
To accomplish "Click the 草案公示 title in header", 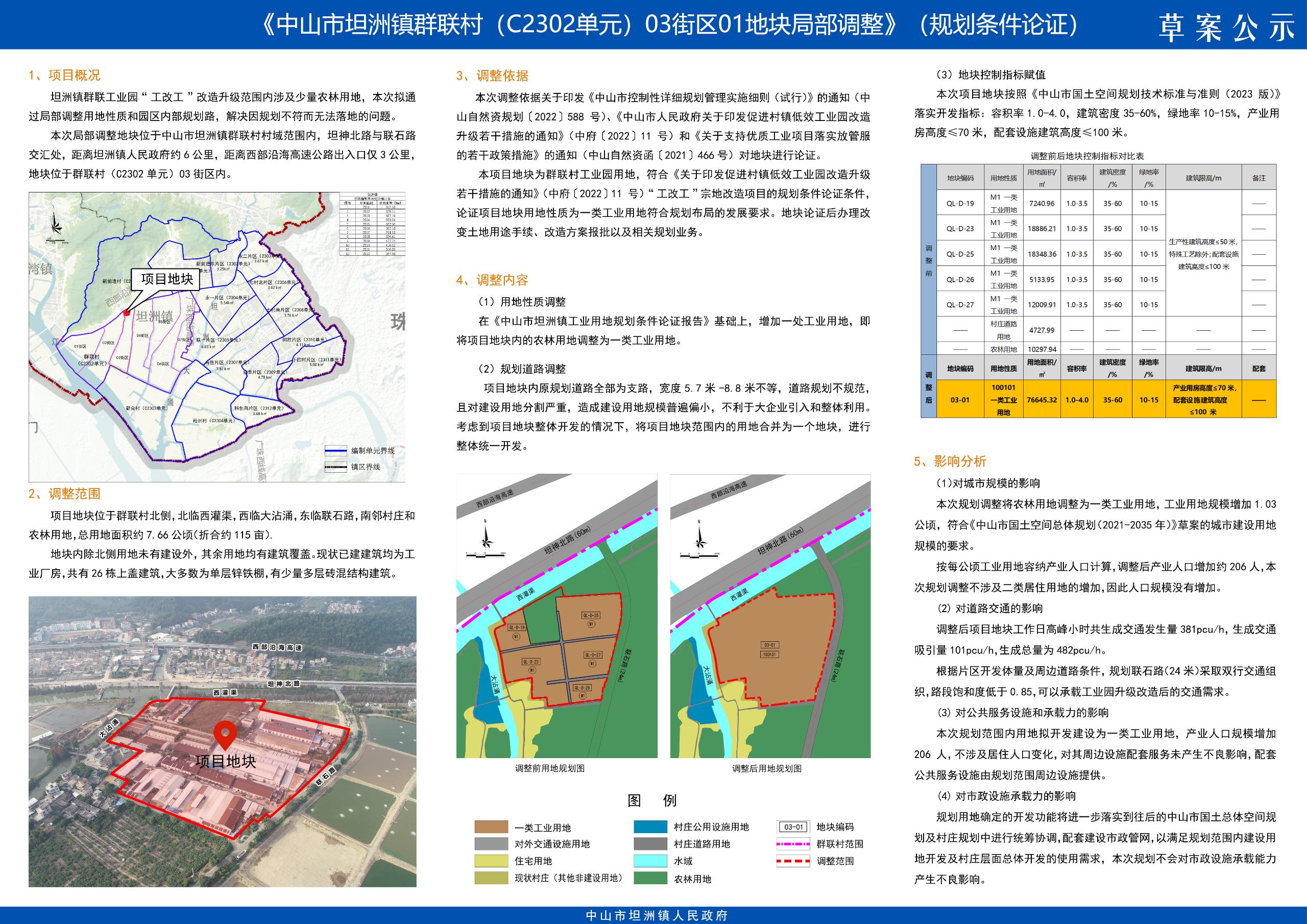I will click(x=1226, y=28).
